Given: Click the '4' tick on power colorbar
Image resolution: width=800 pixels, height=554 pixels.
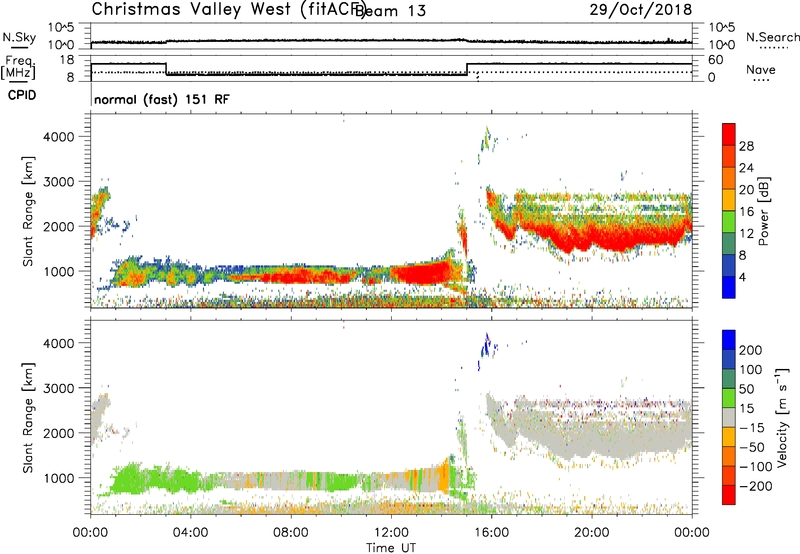Looking at the screenshot, I should pyautogui.click(x=743, y=277).
